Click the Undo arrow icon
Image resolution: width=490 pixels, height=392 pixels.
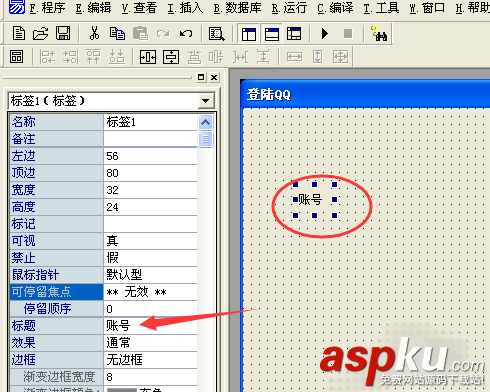[x=186, y=33]
